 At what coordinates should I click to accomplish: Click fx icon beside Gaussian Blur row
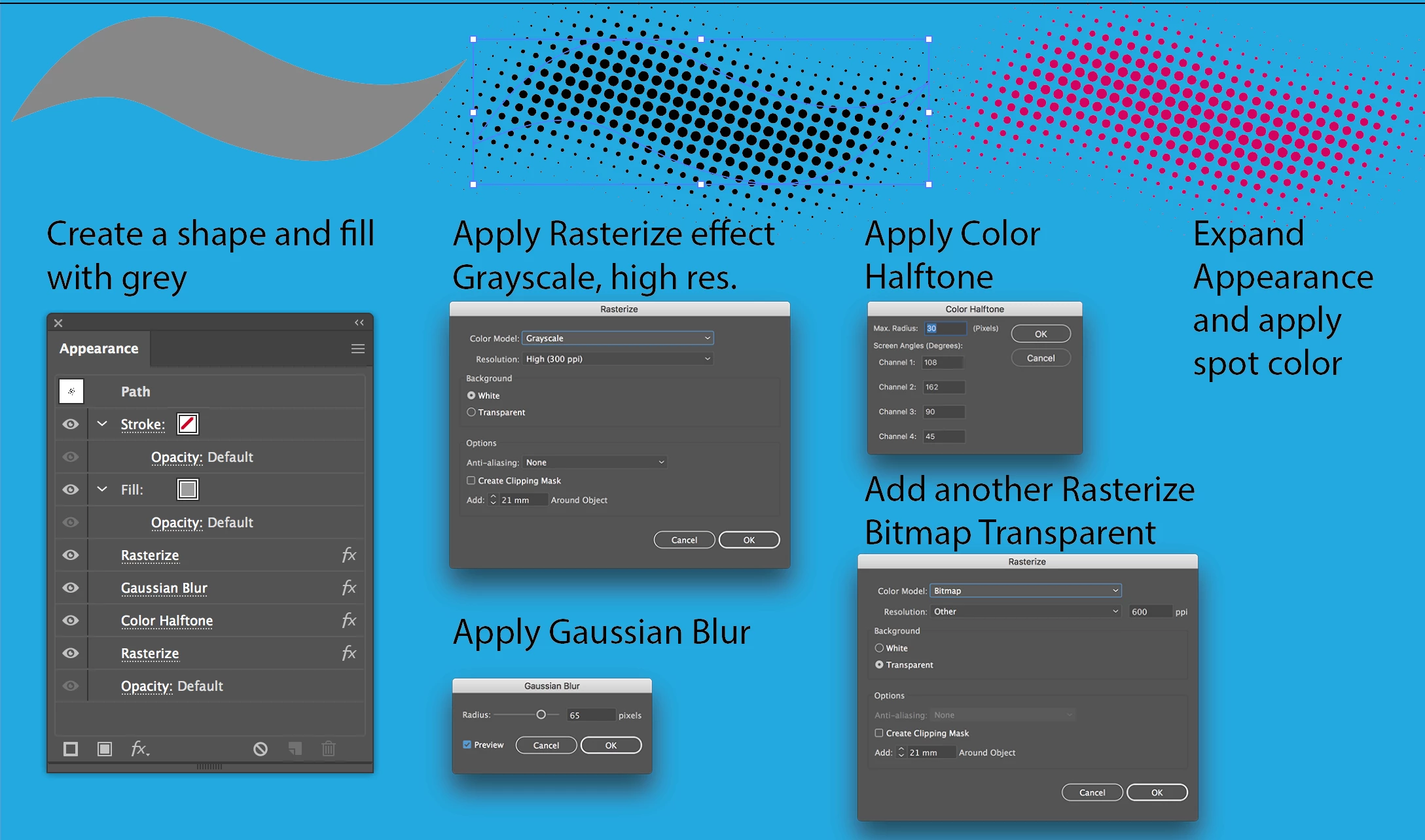point(349,587)
